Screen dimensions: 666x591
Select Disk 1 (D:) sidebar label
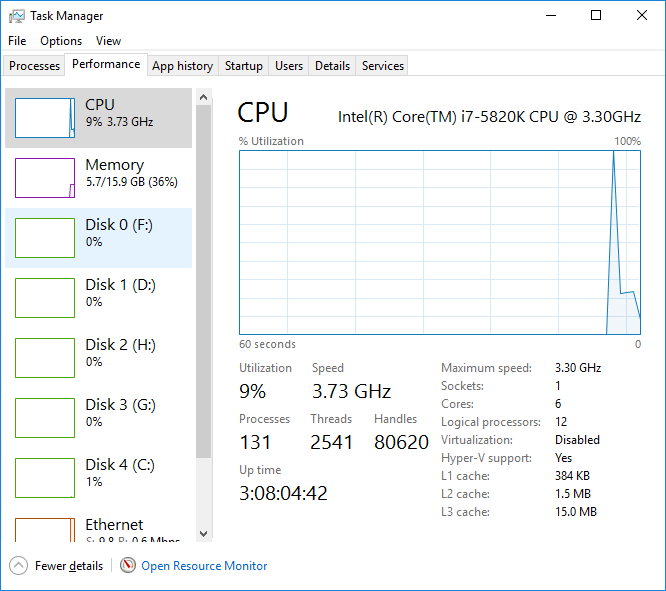(120, 285)
